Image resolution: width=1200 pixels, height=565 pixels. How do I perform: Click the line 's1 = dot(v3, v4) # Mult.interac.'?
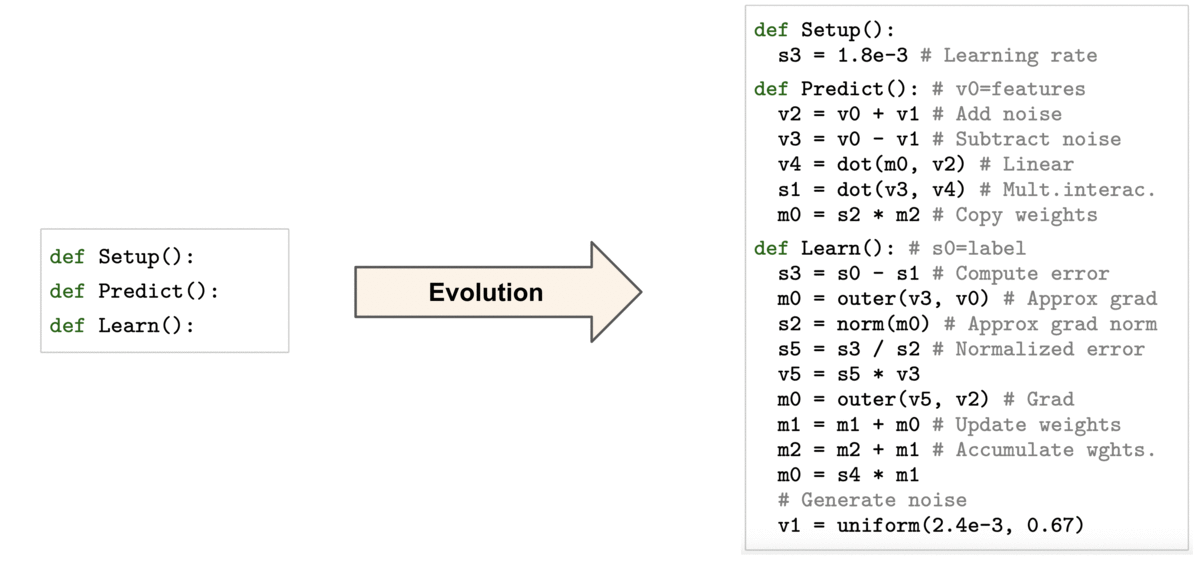[966, 189]
